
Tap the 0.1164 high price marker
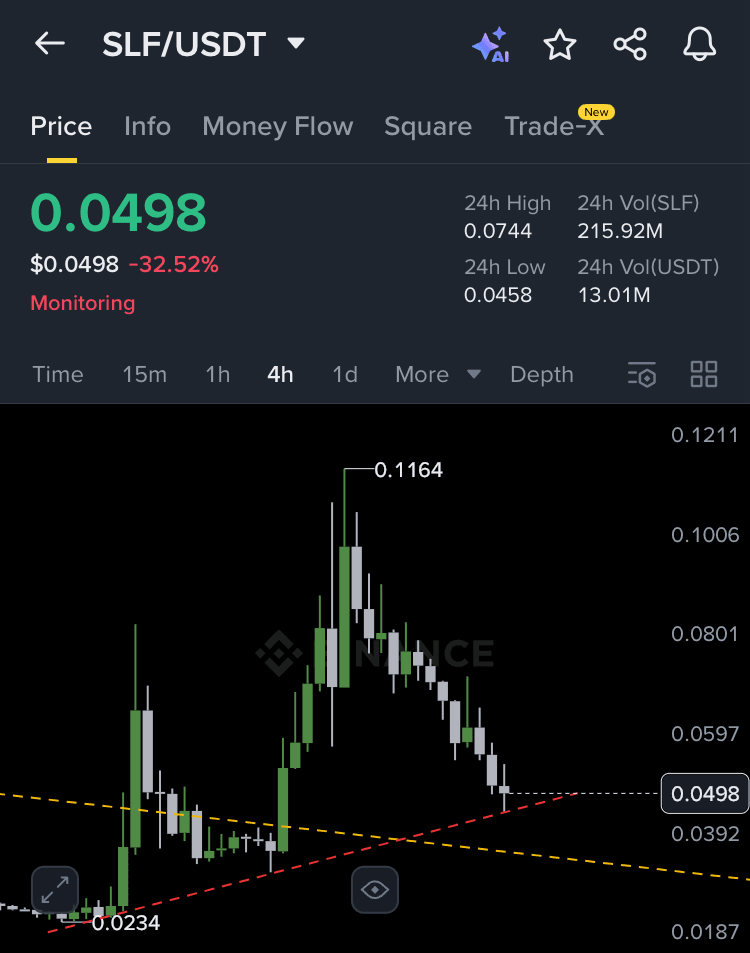(x=408, y=470)
